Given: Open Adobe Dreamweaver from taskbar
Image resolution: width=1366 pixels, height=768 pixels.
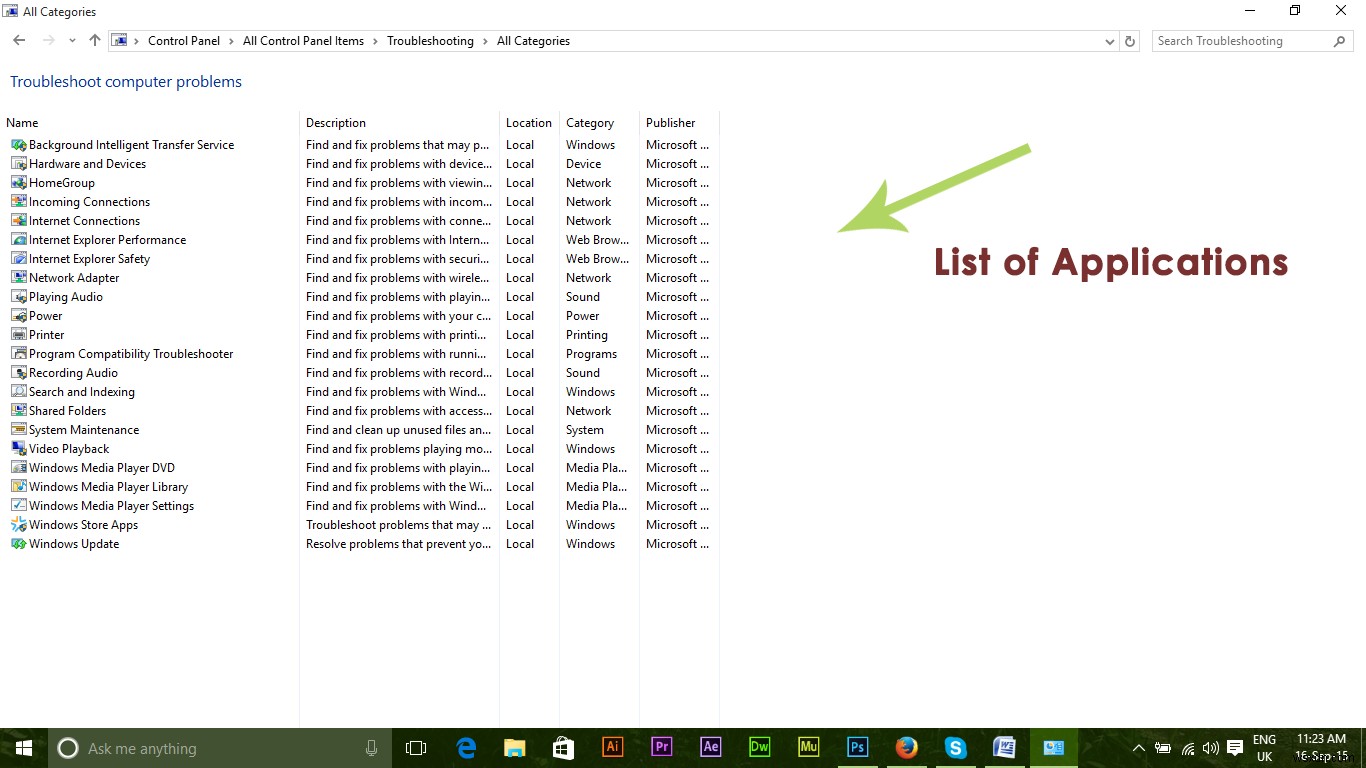Looking at the screenshot, I should point(759,747).
